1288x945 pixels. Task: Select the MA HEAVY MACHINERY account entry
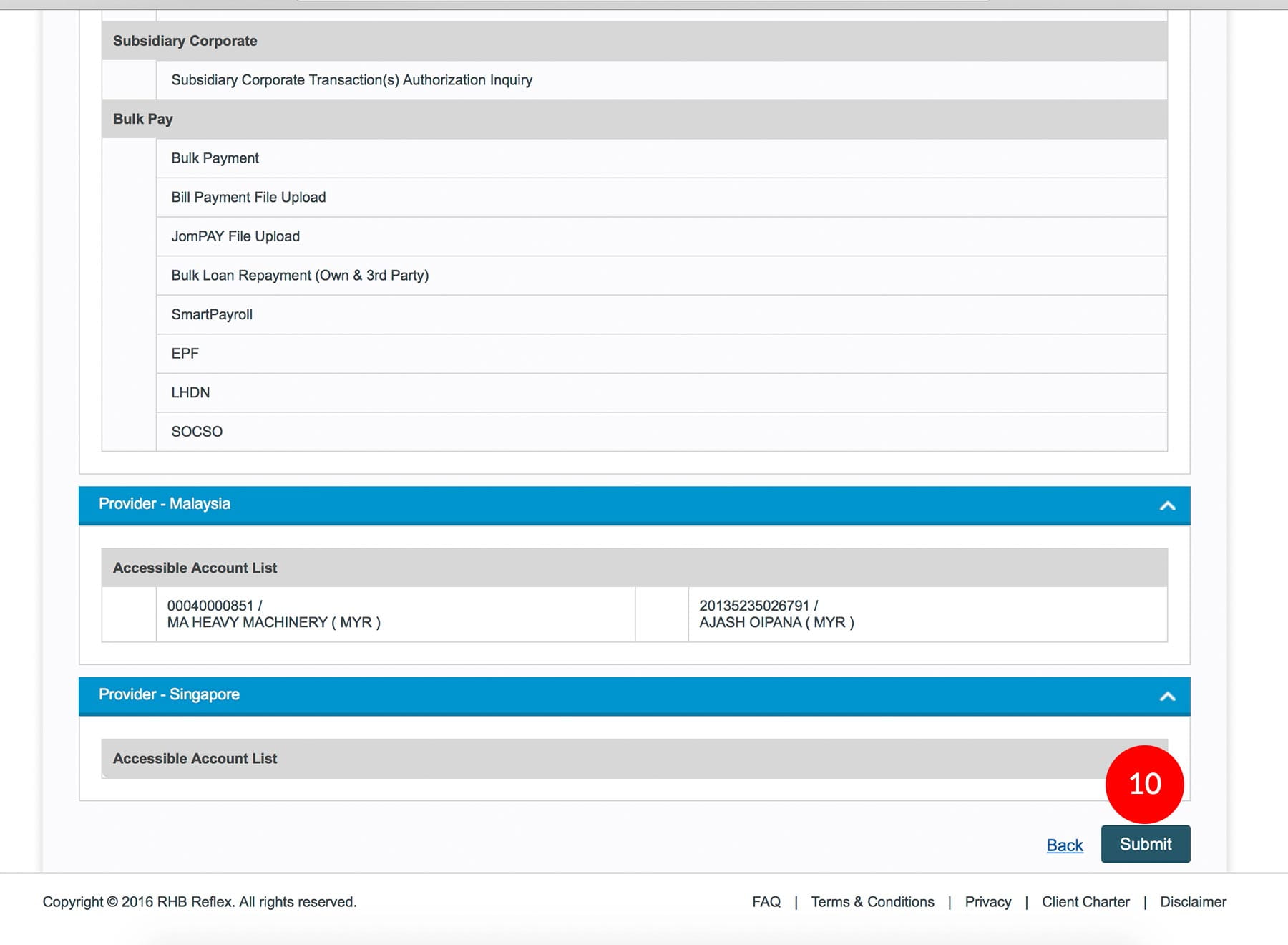(273, 614)
